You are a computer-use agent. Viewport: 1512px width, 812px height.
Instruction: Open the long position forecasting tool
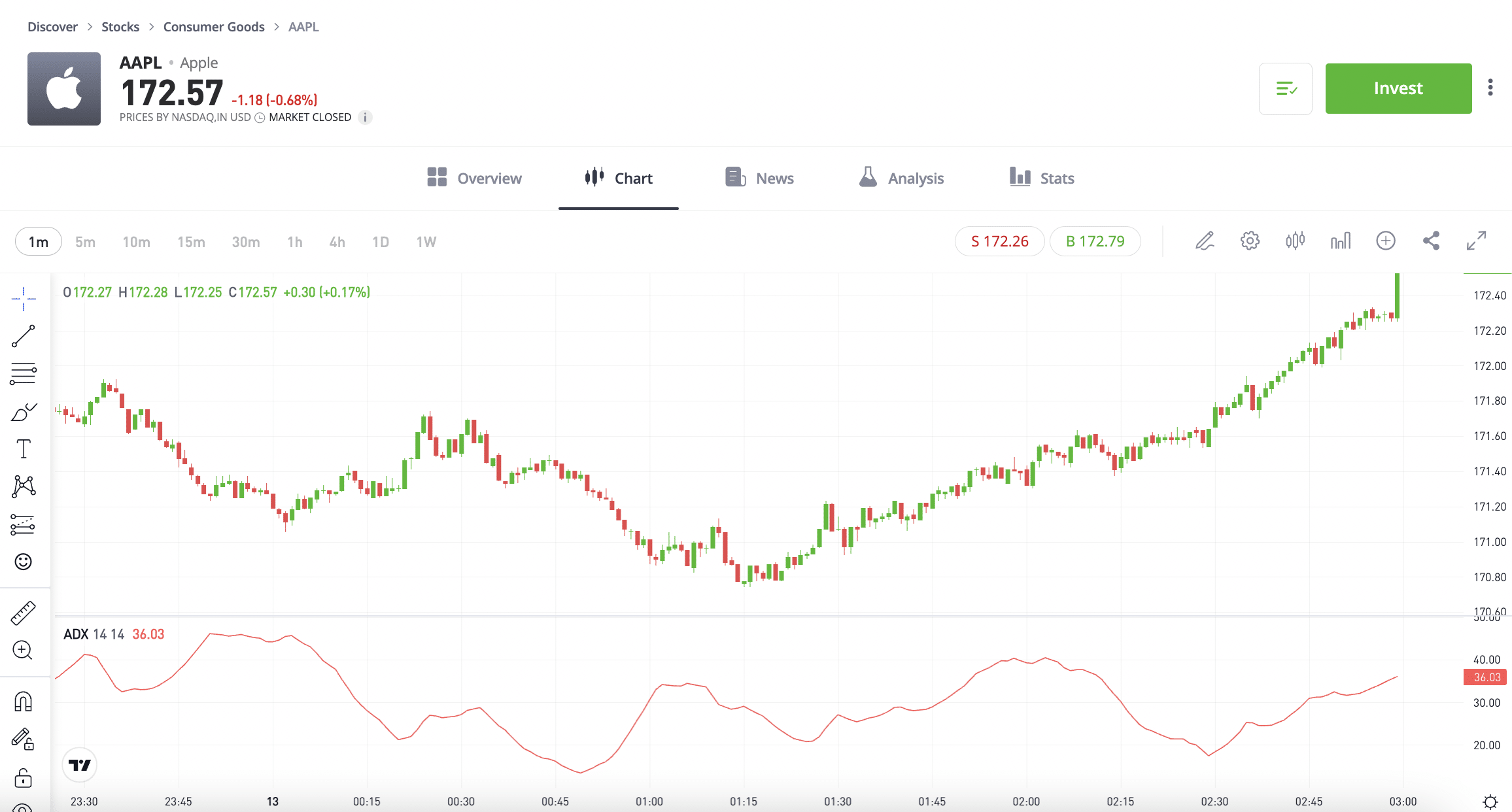click(24, 524)
